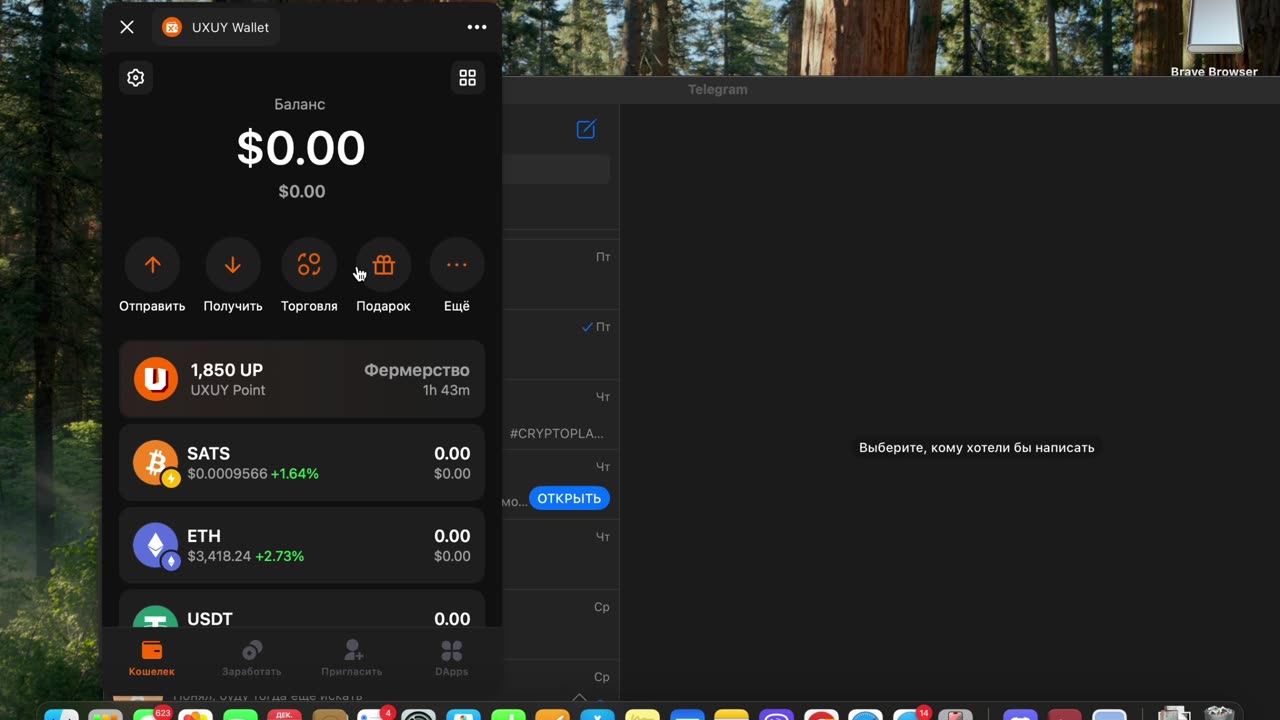Open the four-squares grid icon in wallet
This screenshot has height=720, width=1280.
click(x=467, y=78)
